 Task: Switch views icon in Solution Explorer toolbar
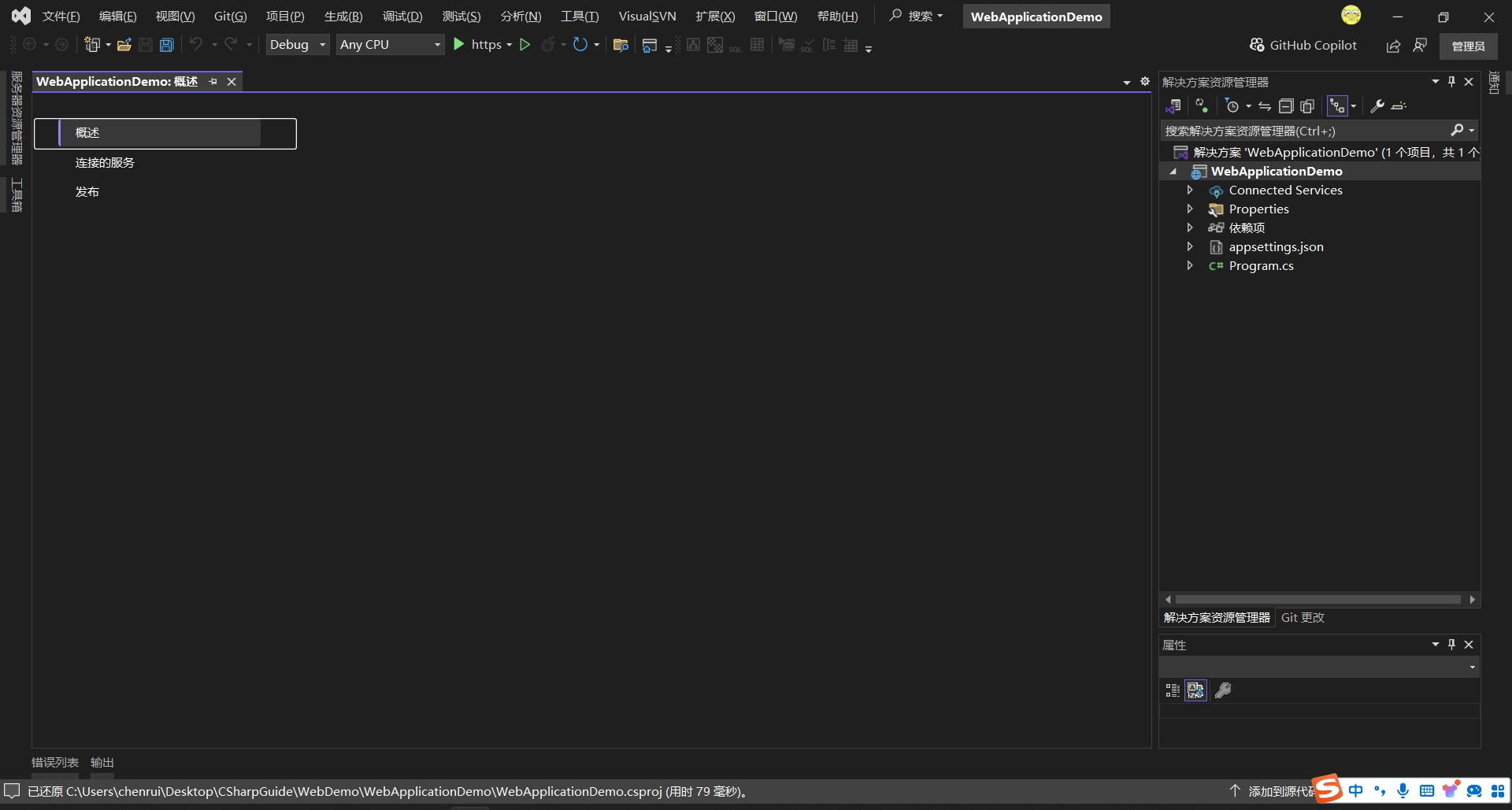click(x=1173, y=105)
